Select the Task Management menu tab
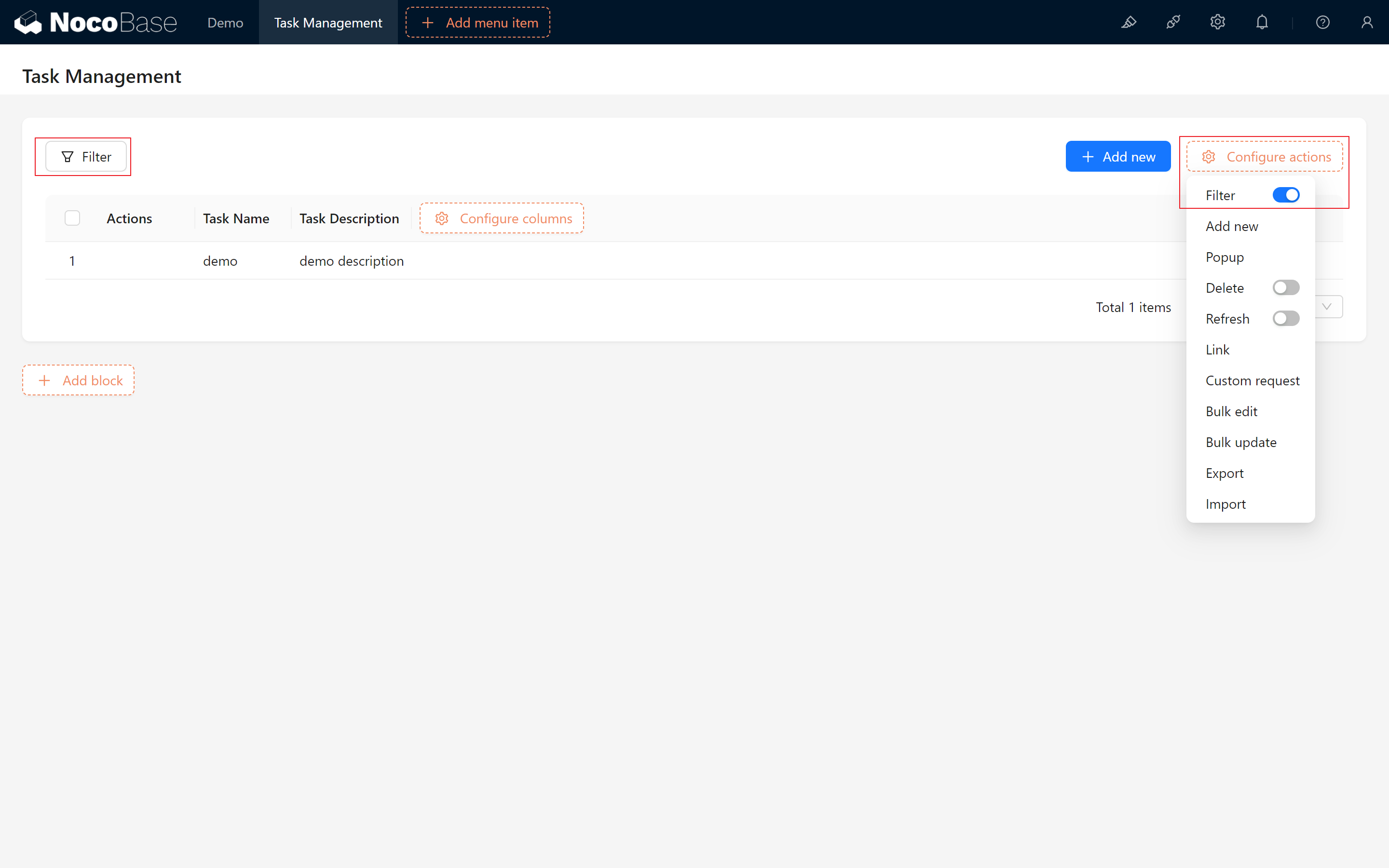The height and width of the screenshot is (868, 1389). 326,22
